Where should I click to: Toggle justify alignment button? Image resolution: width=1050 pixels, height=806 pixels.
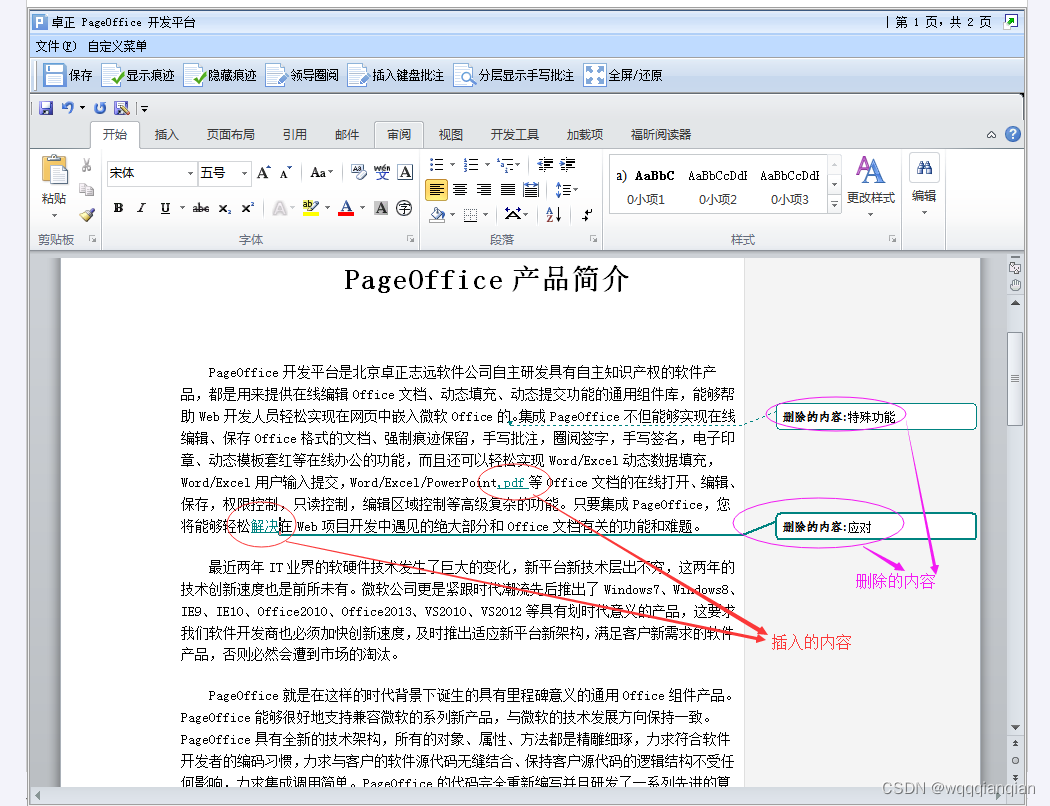point(508,190)
